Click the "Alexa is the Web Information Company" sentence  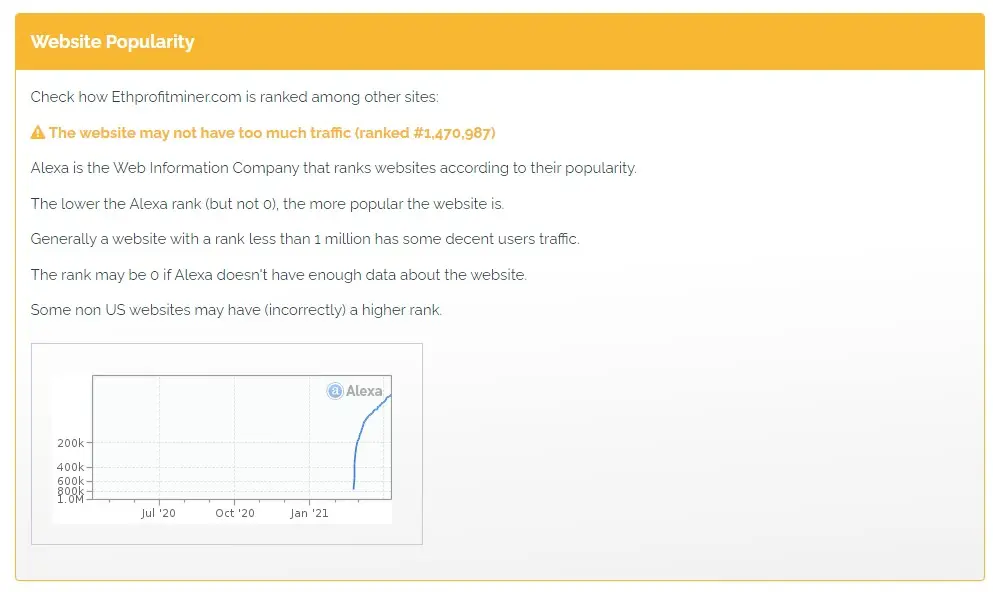(334, 168)
